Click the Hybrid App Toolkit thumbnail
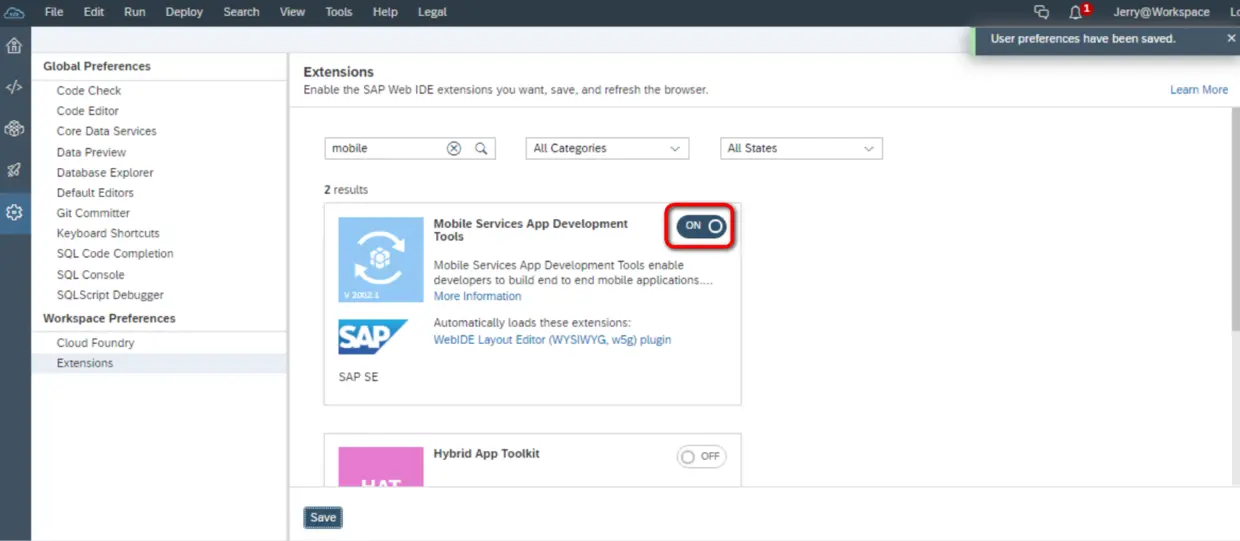Screen dimensions: 1240x541 (x=380, y=467)
